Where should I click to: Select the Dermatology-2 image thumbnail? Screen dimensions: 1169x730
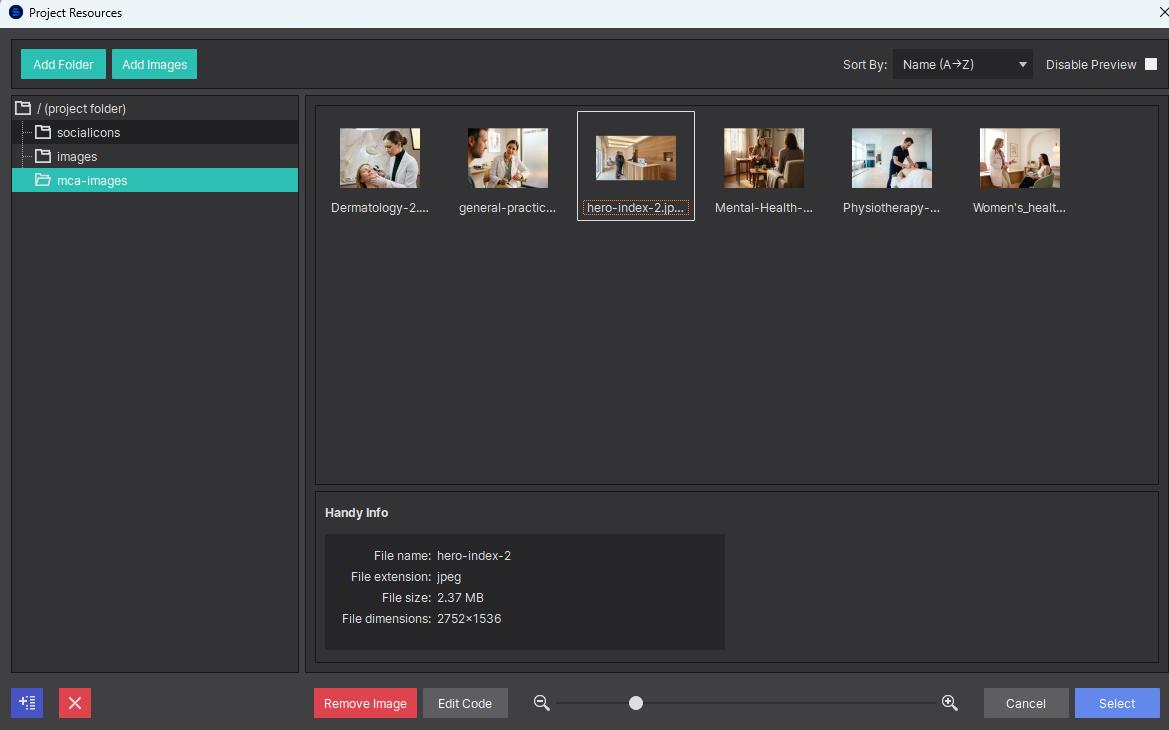click(x=379, y=157)
